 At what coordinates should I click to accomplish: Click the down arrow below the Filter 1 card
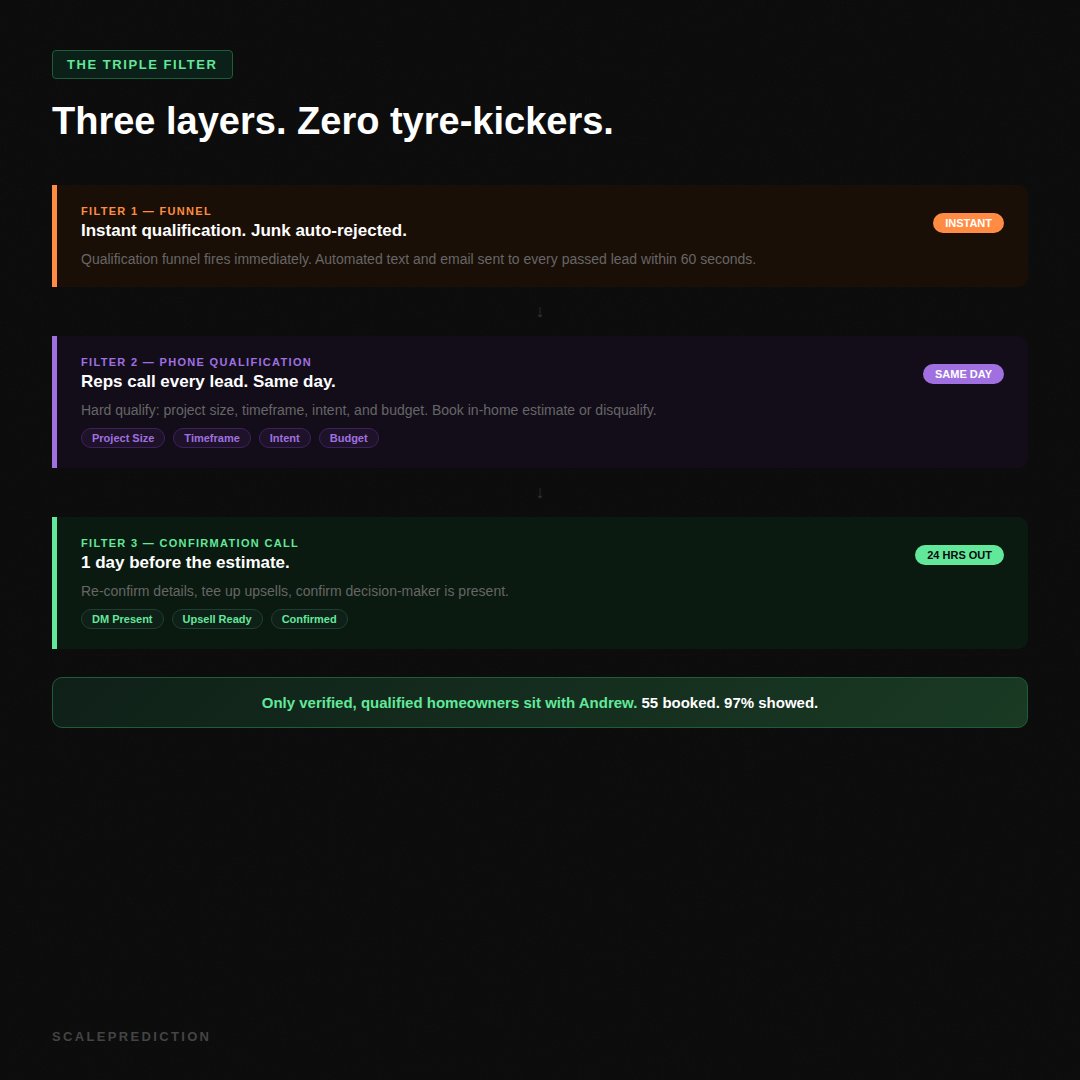[540, 312]
